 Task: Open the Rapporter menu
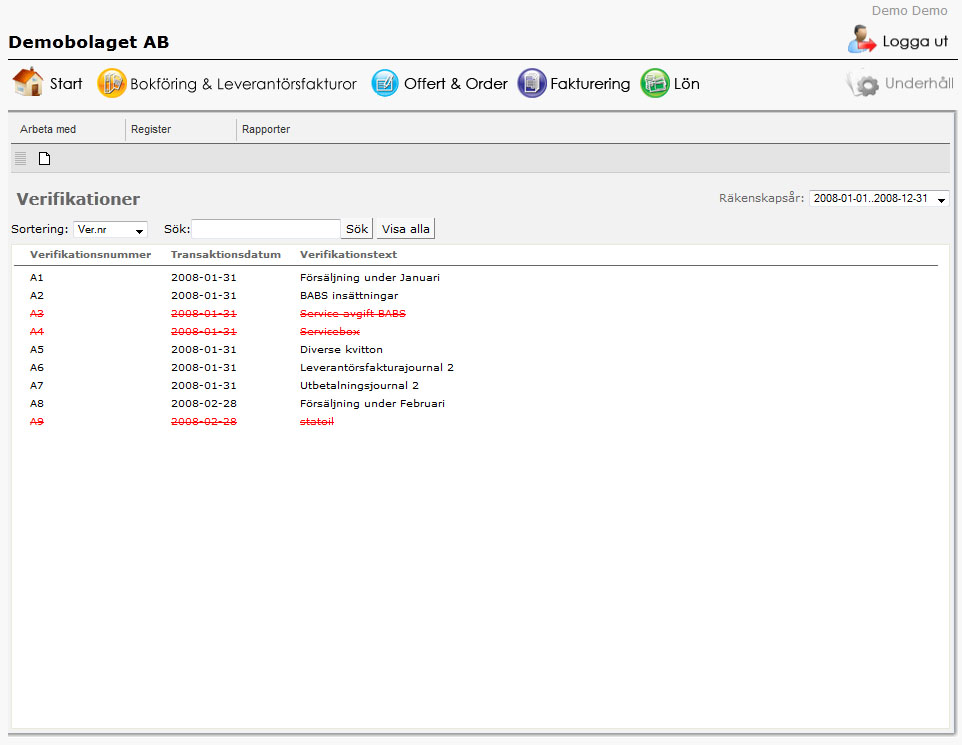[266, 129]
